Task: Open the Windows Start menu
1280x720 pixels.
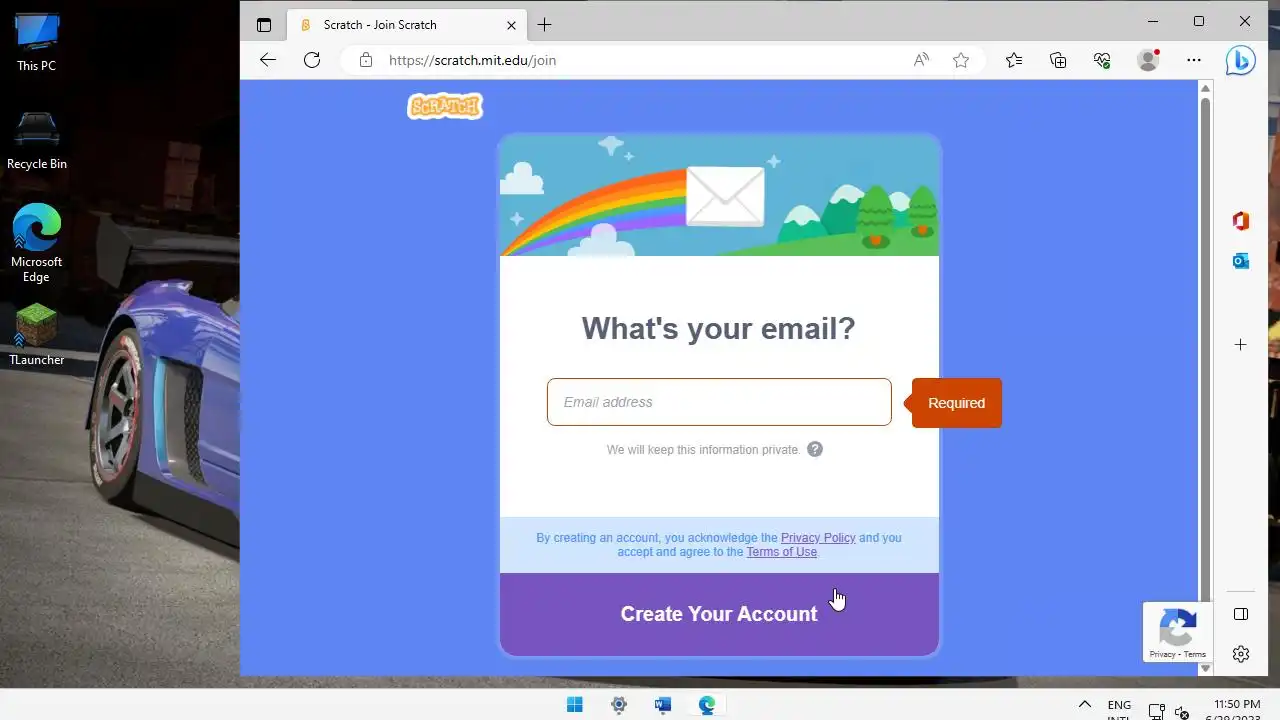Action: [575, 705]
